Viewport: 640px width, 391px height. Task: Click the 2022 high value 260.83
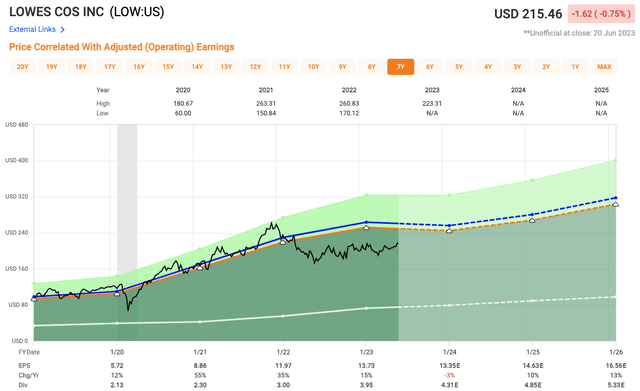[349, 104]
